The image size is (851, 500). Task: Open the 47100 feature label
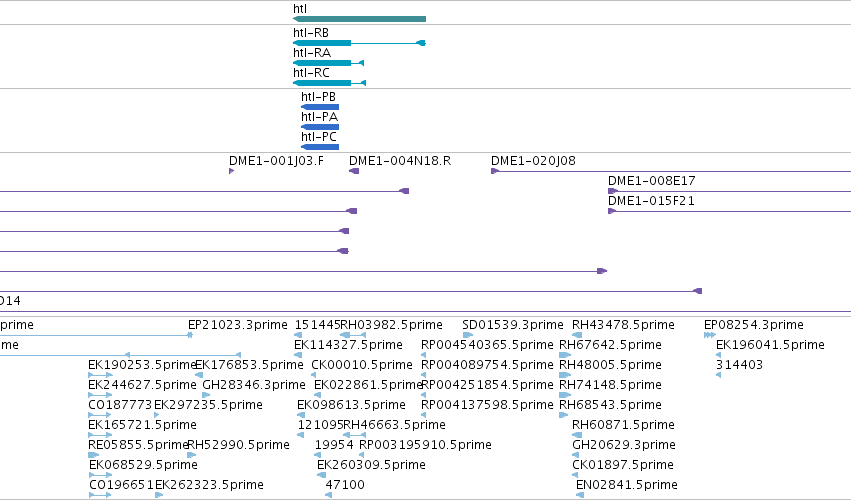pos(345,486)
